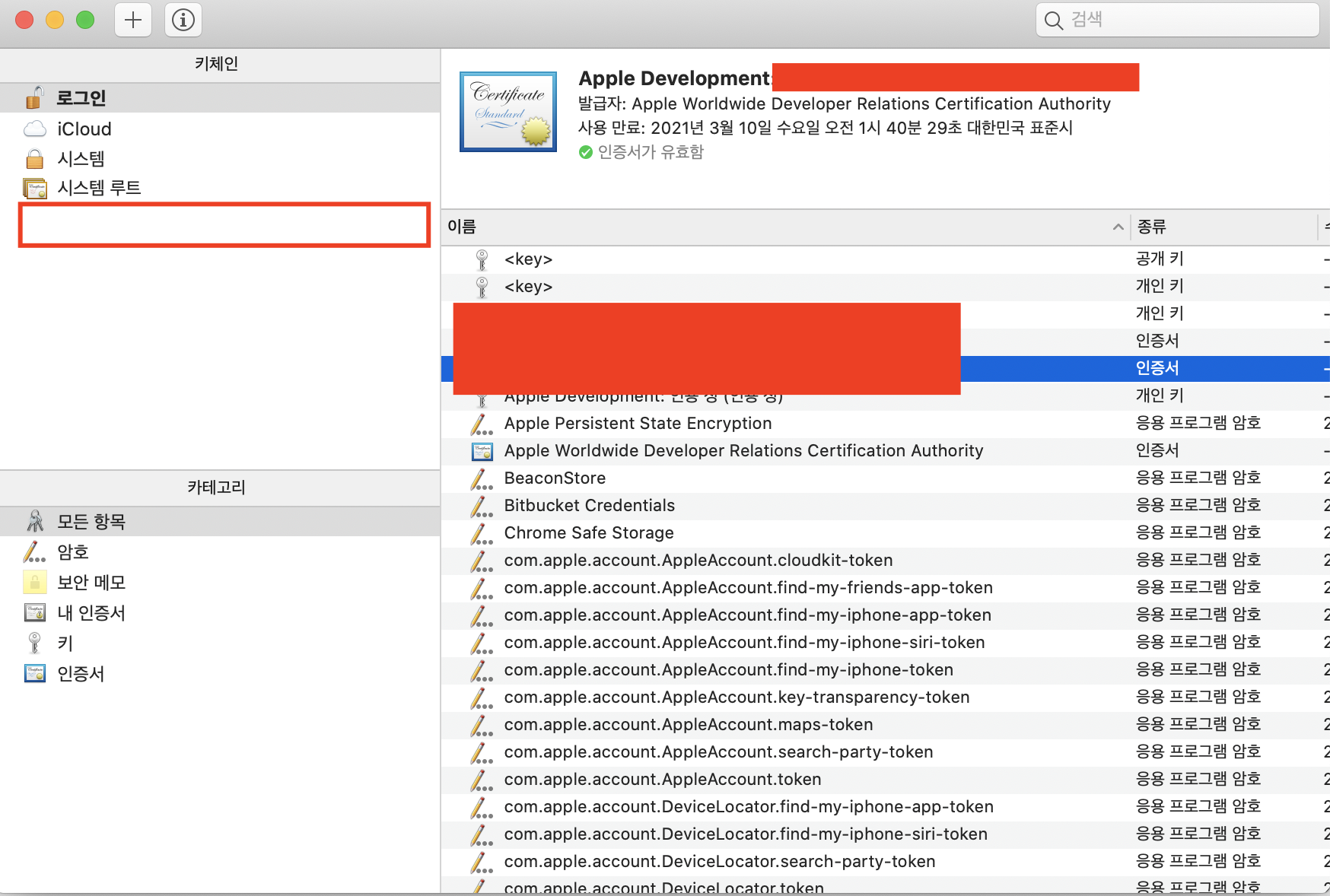The height and width of the screenshot is (896, 1330).
Task: Click pencil icon beside Apple Persistent State Encryption
Action: [x=482, y=424]
